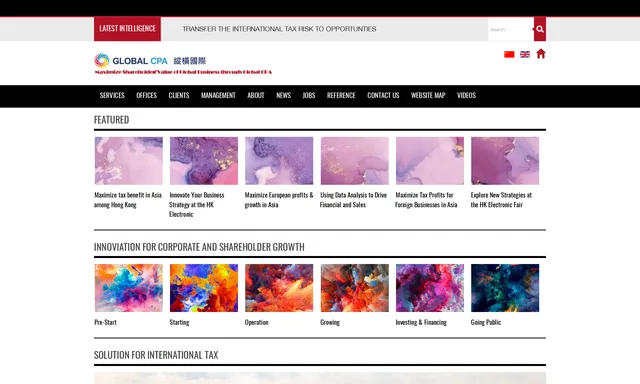The width and height of the screenshot is (640, 384).
Task: Click thumbnail above 'Maximize European profits'
Action: click(279, 161)
